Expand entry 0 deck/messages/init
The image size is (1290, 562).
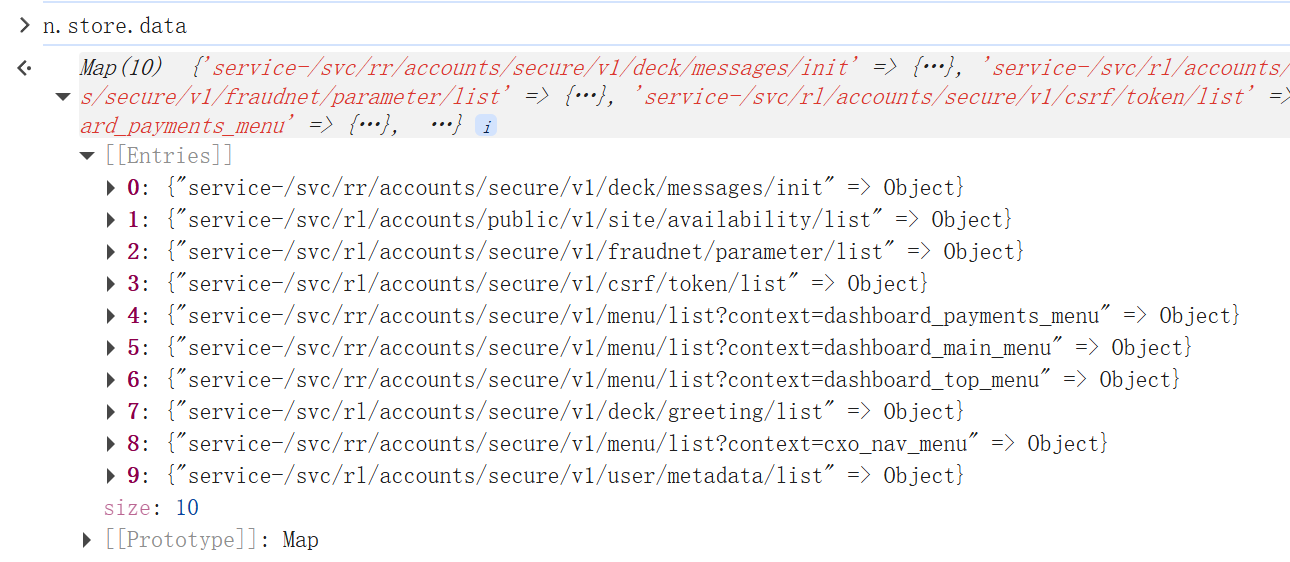pos(111,188)
